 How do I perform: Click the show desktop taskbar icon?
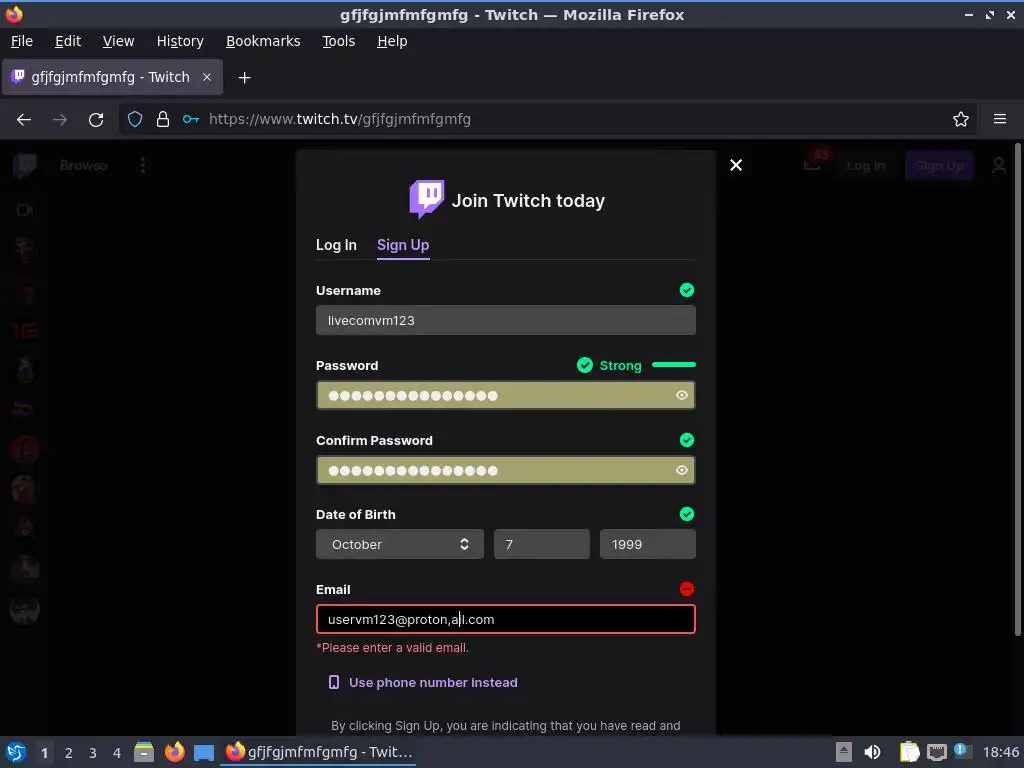[x=204, y=753]
